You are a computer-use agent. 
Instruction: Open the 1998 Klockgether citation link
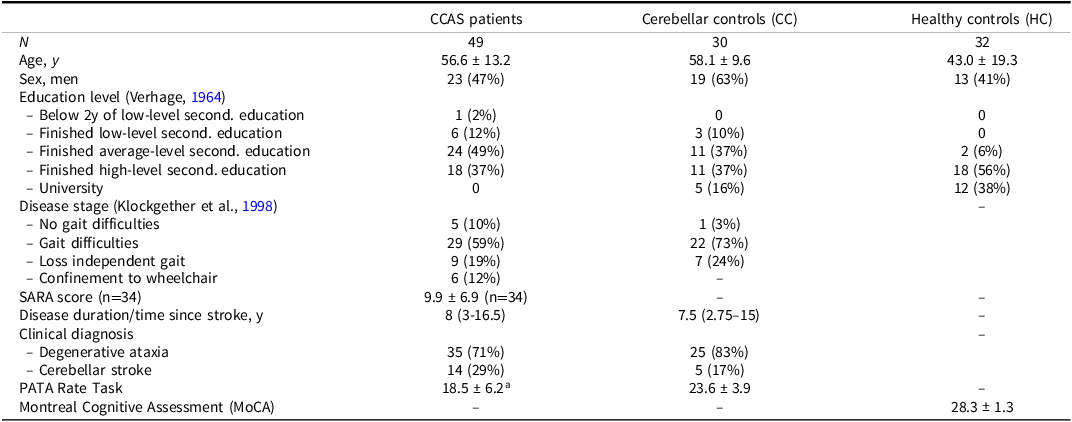tap(260, 206)
